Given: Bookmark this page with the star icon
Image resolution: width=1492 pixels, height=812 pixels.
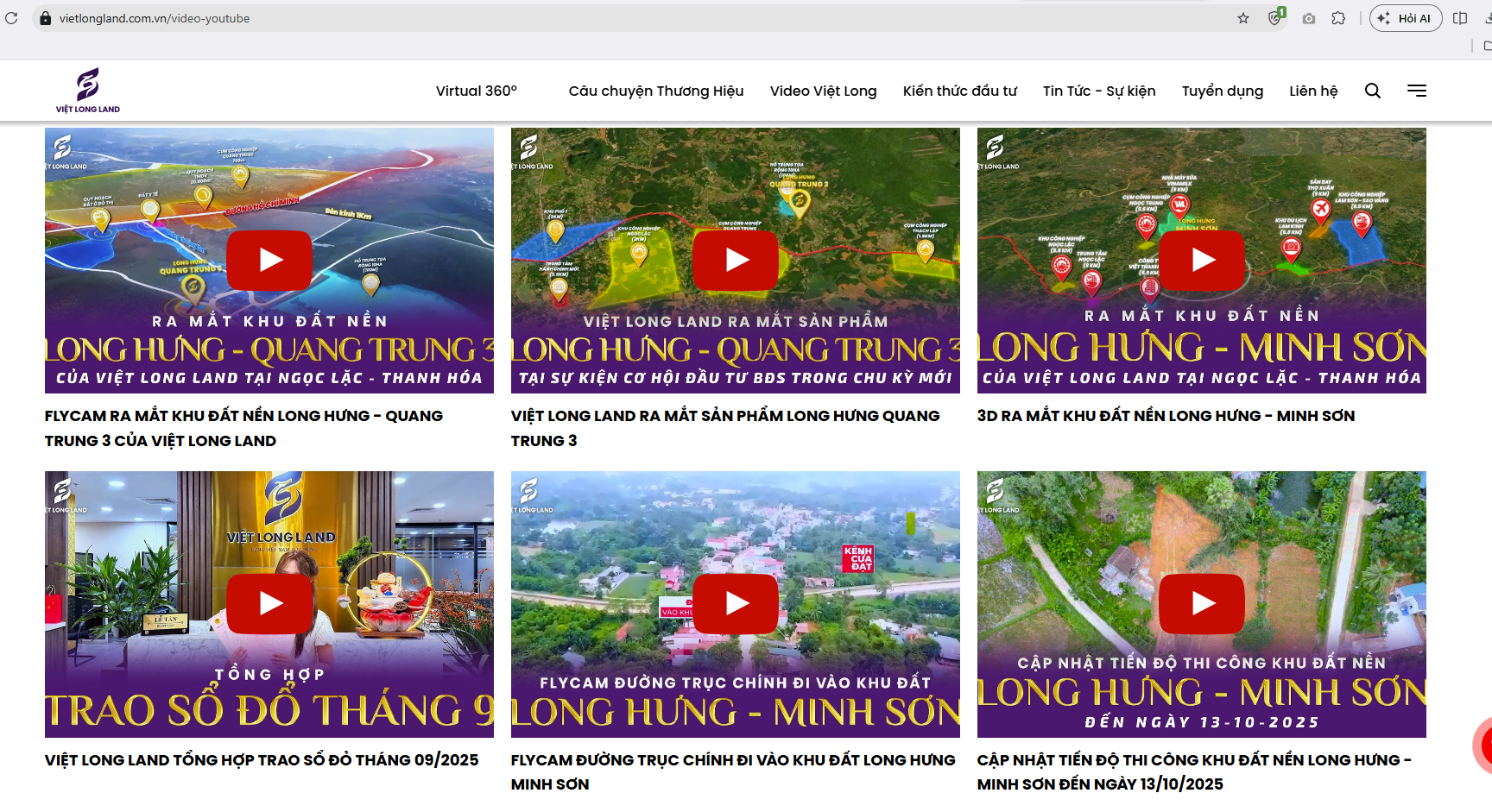Looking at the screenshot, I should [x=1243, y=18].
